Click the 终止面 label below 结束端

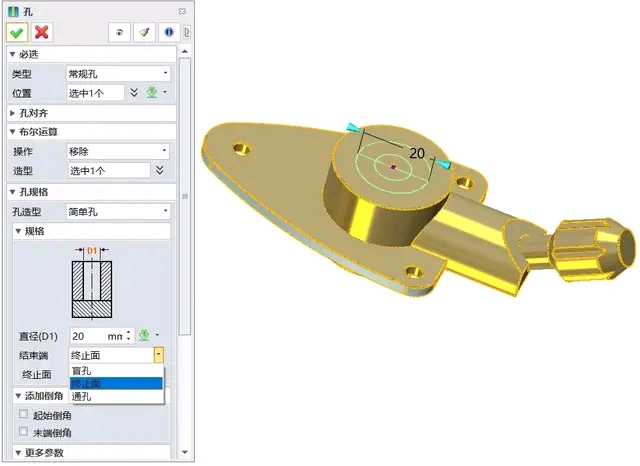(x=37, y=374)
